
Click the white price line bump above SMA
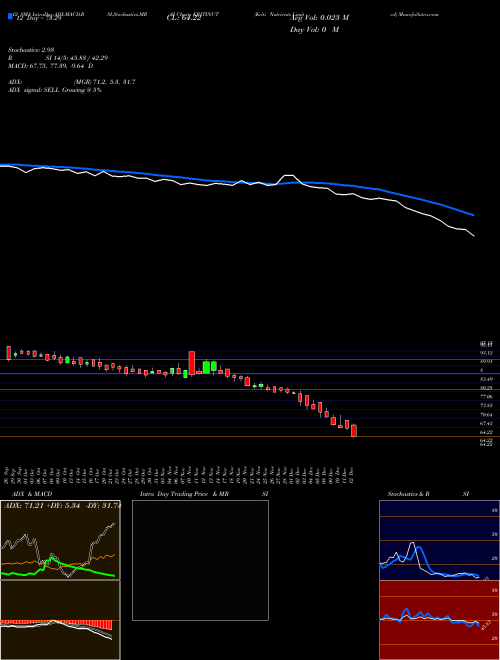coord(288,176)
